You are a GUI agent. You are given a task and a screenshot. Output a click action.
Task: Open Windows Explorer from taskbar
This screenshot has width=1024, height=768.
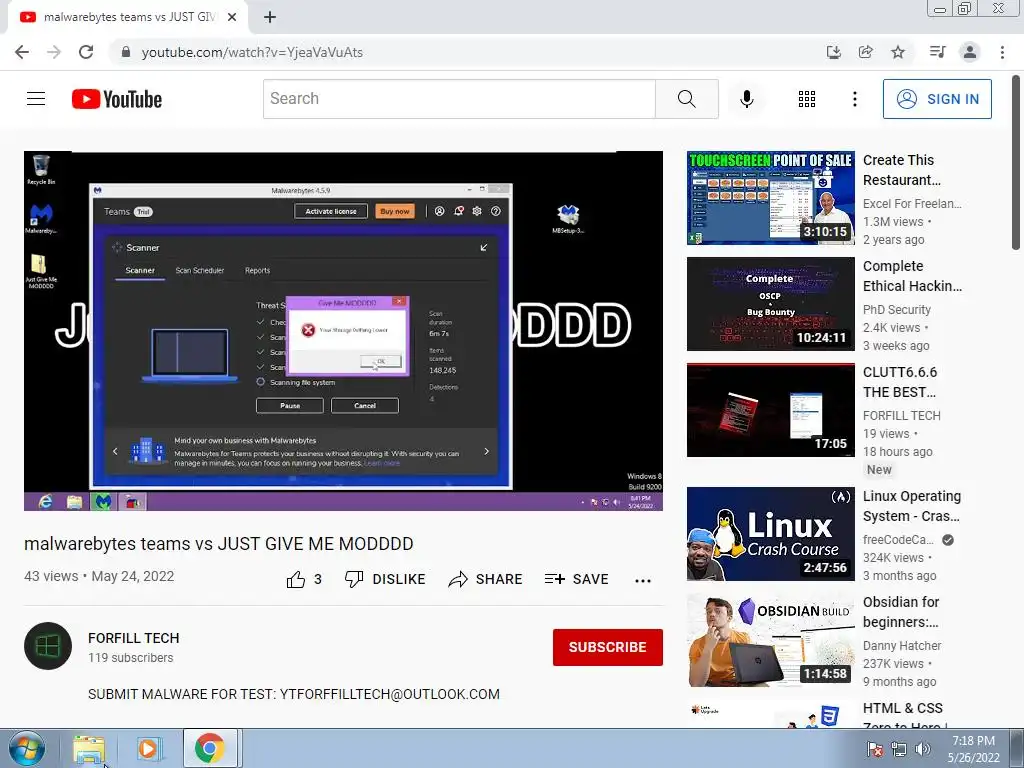(89, 748)
